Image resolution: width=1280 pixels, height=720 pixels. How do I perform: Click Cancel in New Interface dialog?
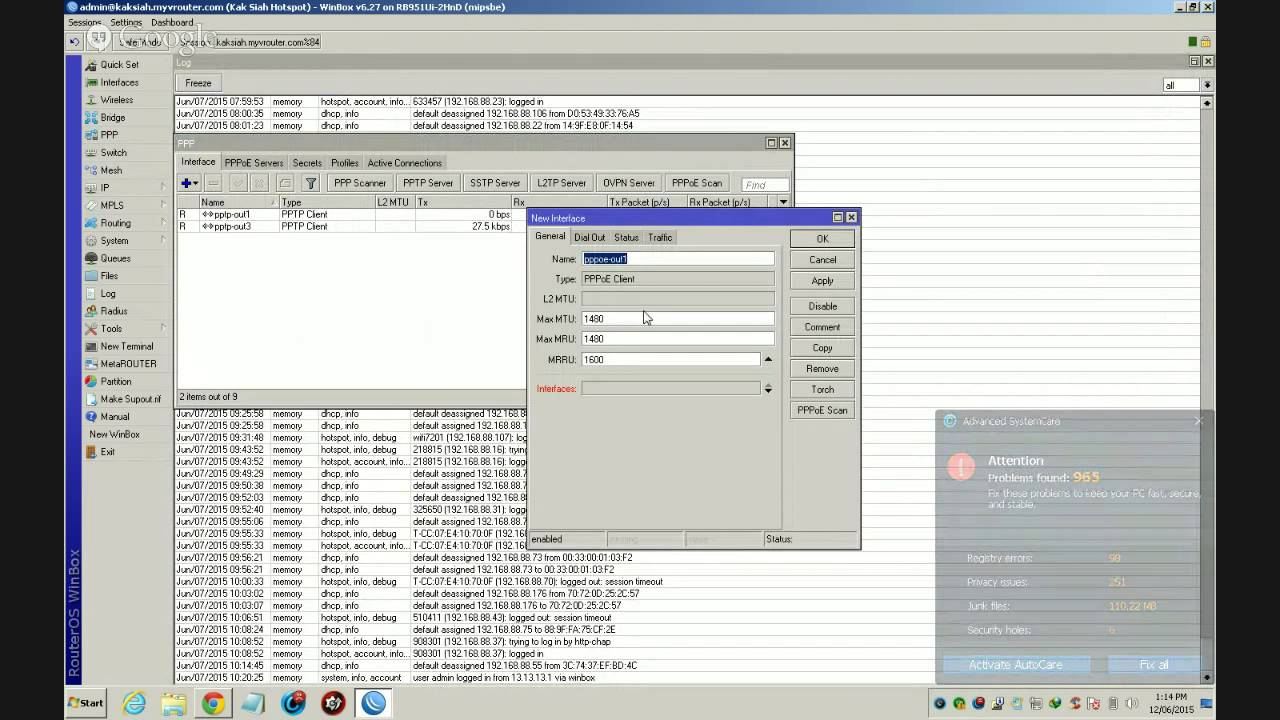(822, 259)
